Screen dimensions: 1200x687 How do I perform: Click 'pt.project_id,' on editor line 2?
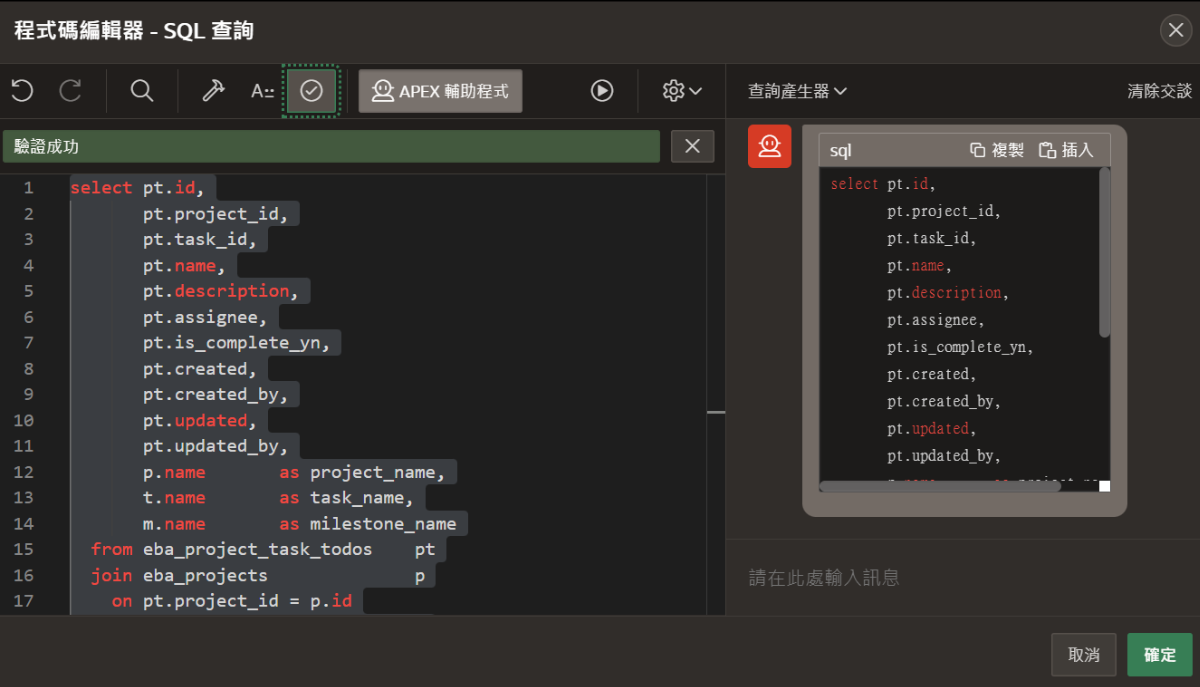point(216,214)
